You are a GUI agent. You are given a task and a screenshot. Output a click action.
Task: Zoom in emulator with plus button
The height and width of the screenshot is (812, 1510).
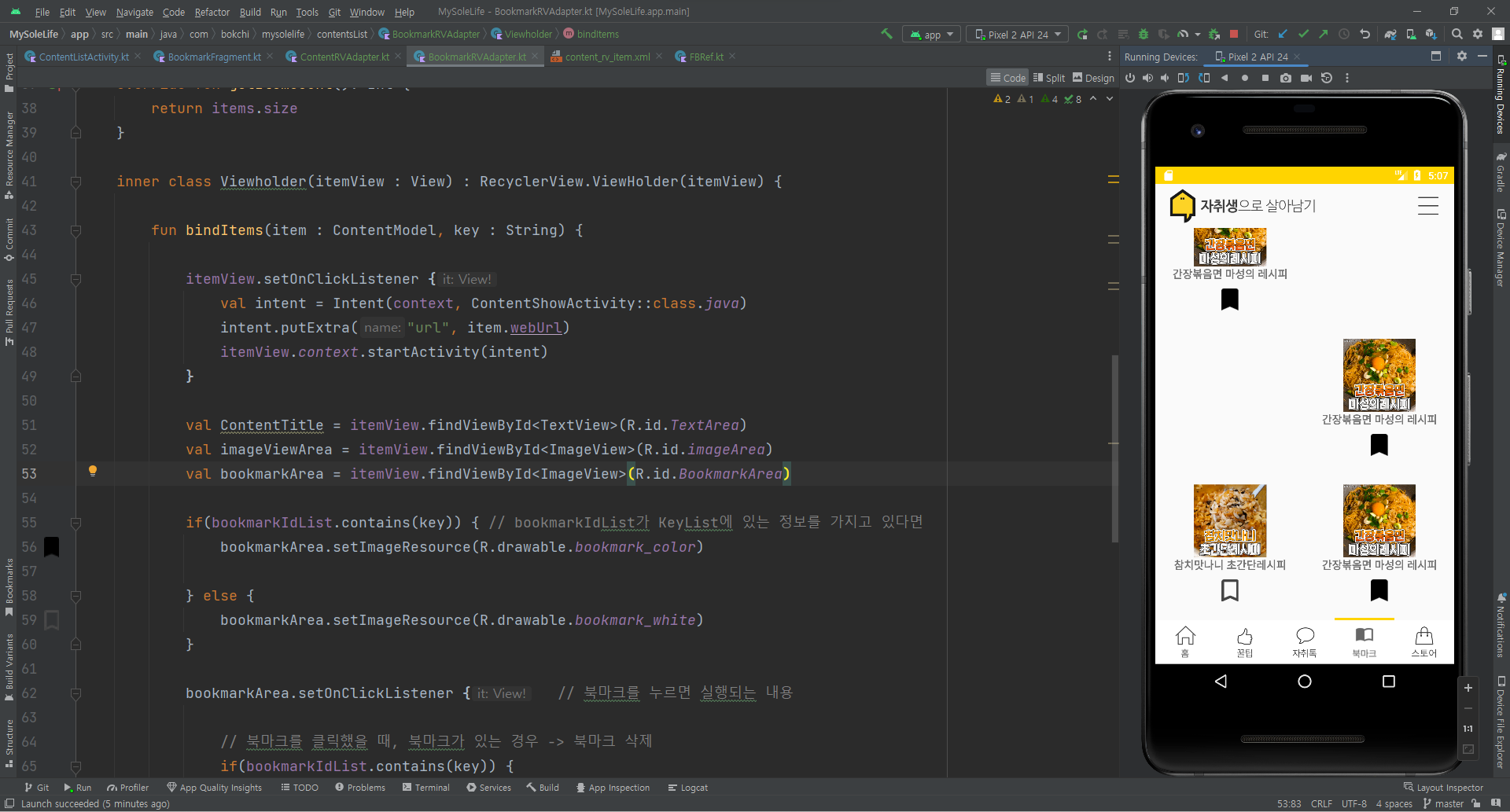coord(1468,688)
